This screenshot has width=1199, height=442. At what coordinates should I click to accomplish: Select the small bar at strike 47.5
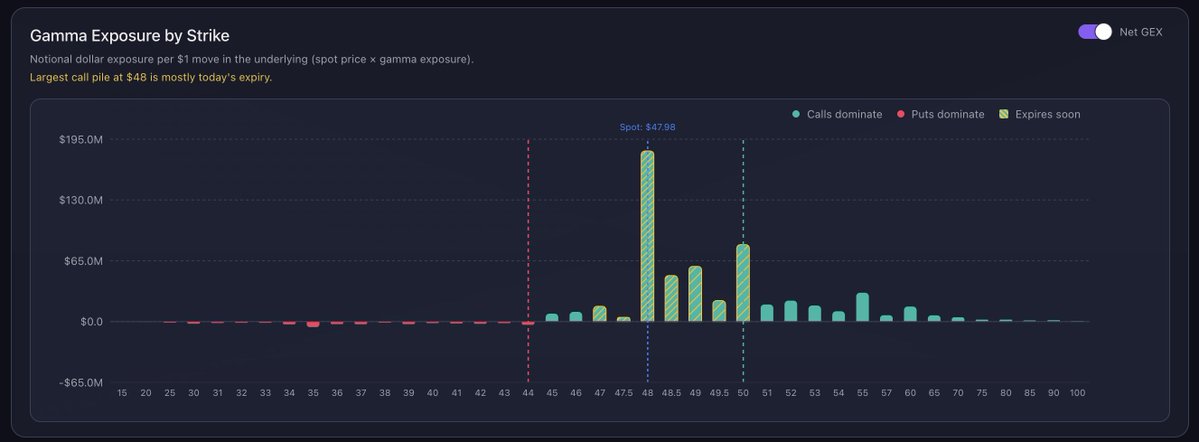624,319
